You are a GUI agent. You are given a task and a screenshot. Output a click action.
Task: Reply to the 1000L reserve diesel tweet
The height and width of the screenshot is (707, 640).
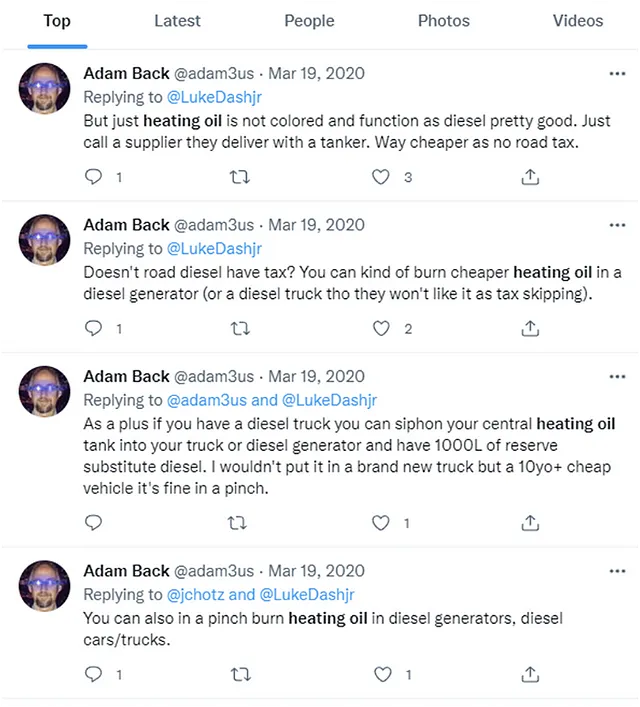point(93,523)
